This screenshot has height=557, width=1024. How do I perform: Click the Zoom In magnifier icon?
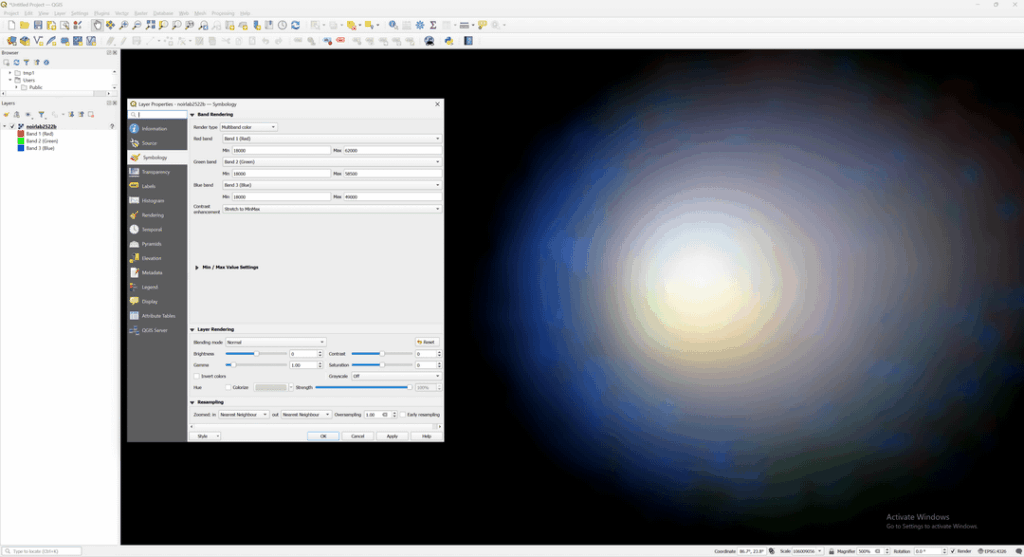[123, 25]
